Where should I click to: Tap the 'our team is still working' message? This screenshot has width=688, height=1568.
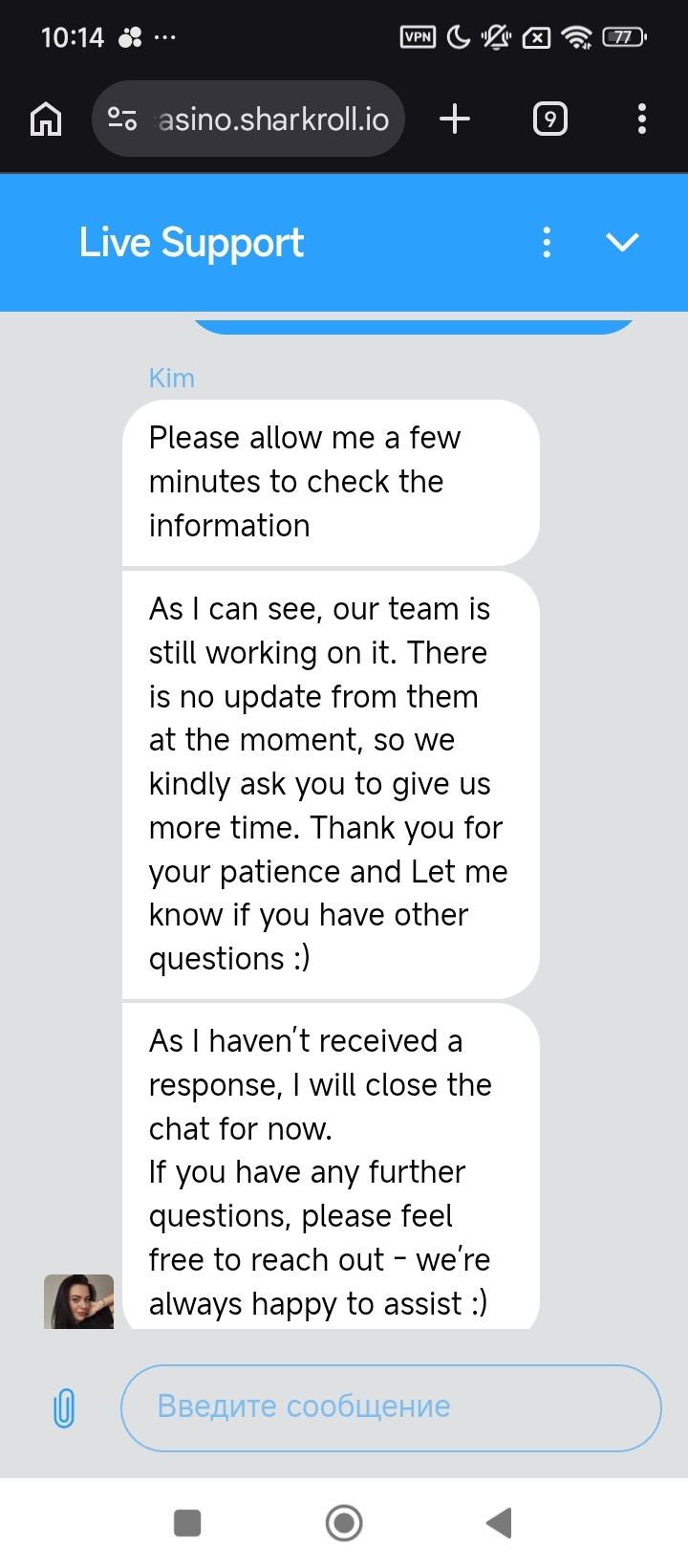coord(331,784)
